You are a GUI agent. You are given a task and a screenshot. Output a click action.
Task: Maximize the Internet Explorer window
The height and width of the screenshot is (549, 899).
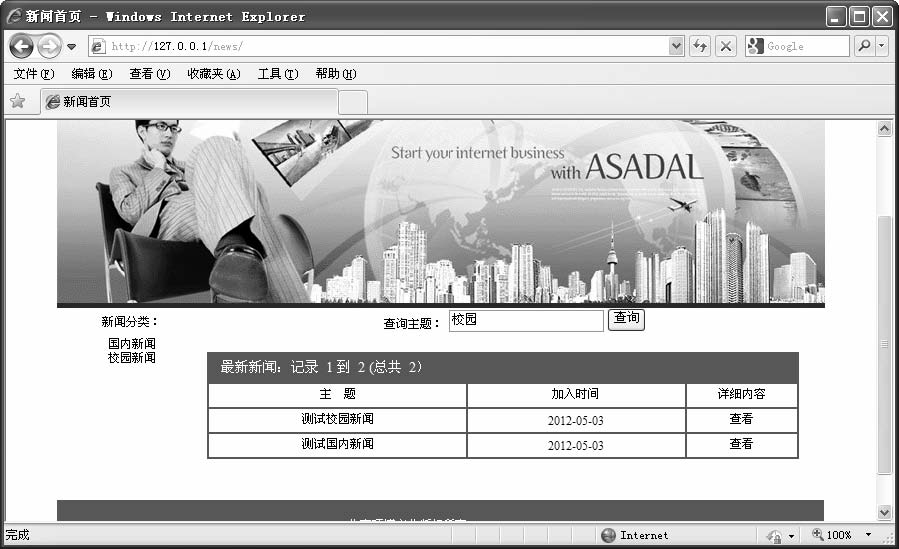coord(859,17)
